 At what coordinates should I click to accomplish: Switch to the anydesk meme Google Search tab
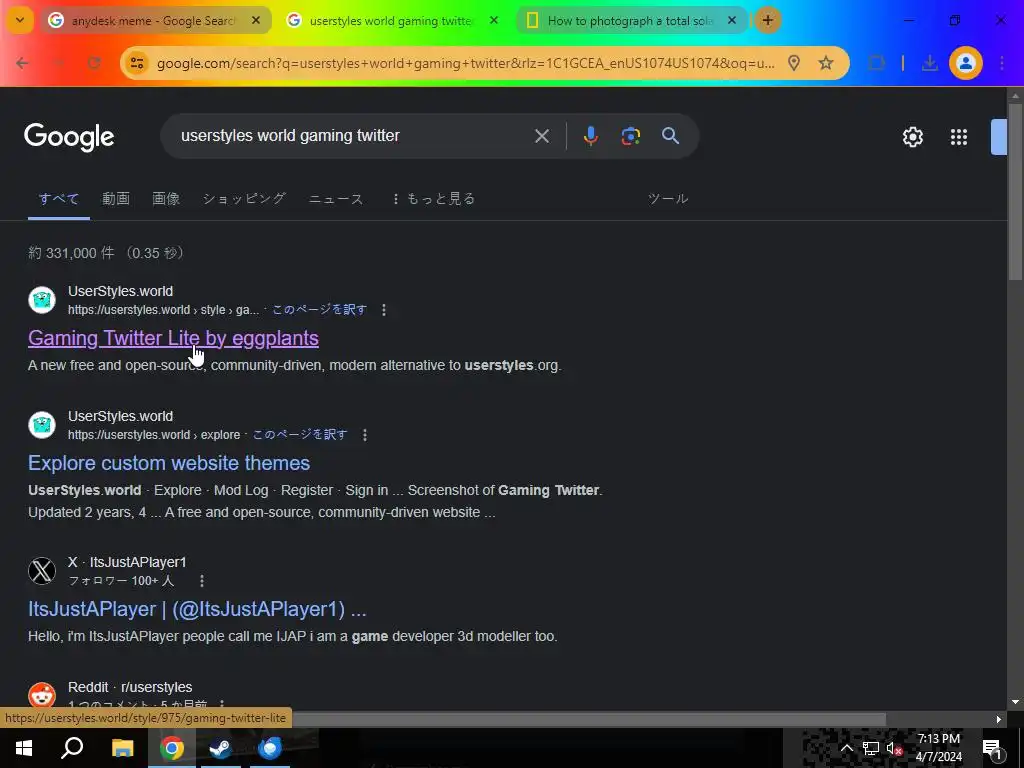[x=155, y=21]
